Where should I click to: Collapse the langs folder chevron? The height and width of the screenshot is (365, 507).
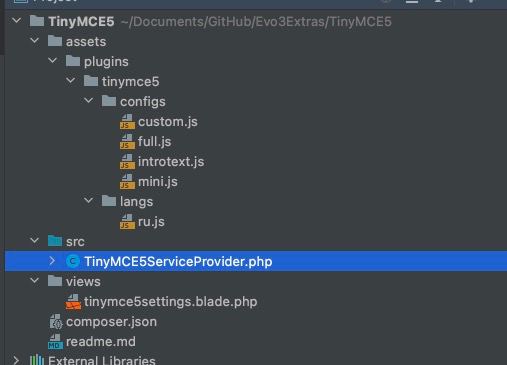[88, 201]
